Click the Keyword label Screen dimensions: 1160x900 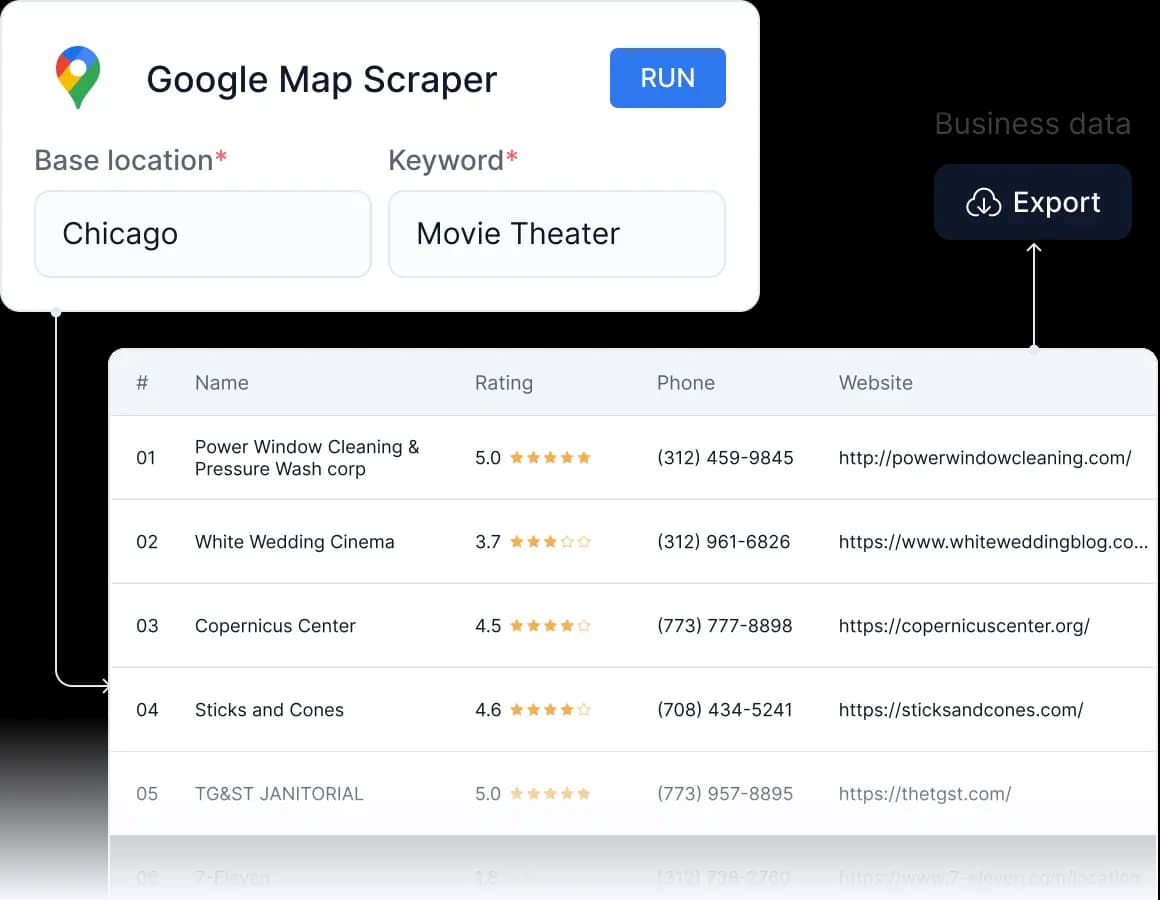453,160
